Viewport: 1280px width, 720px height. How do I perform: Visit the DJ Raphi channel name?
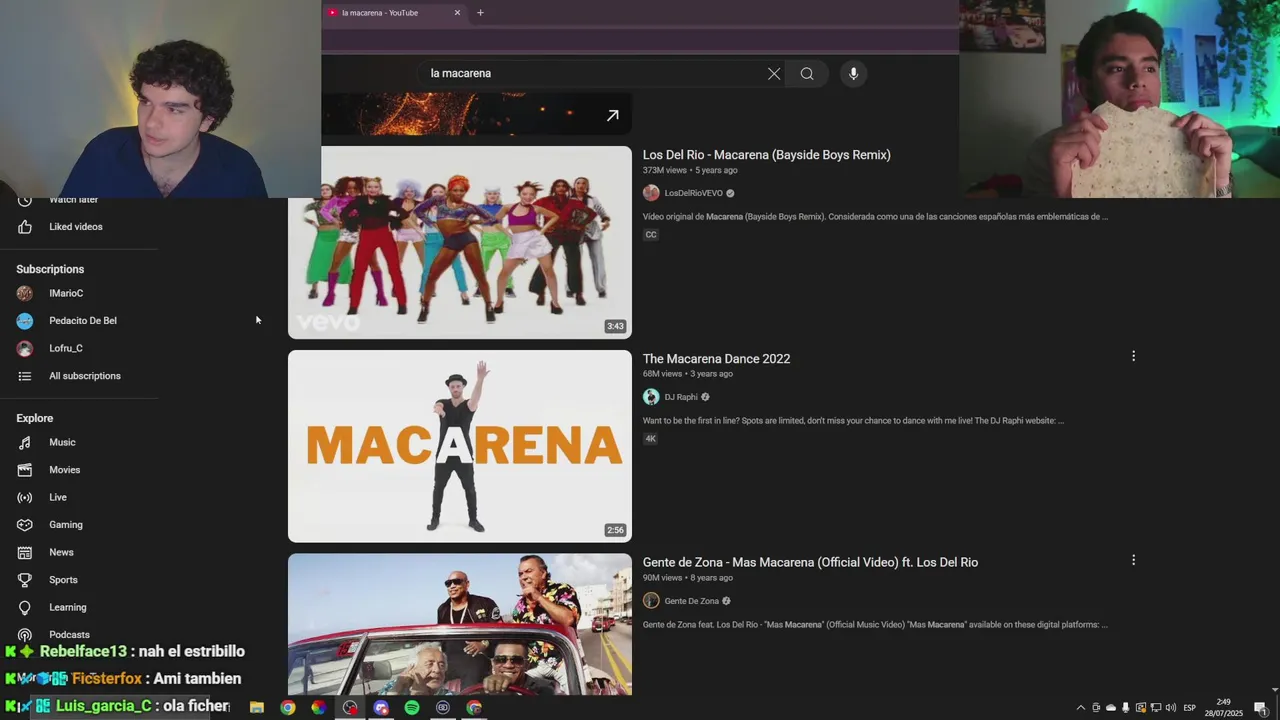(x=681, y=397)
